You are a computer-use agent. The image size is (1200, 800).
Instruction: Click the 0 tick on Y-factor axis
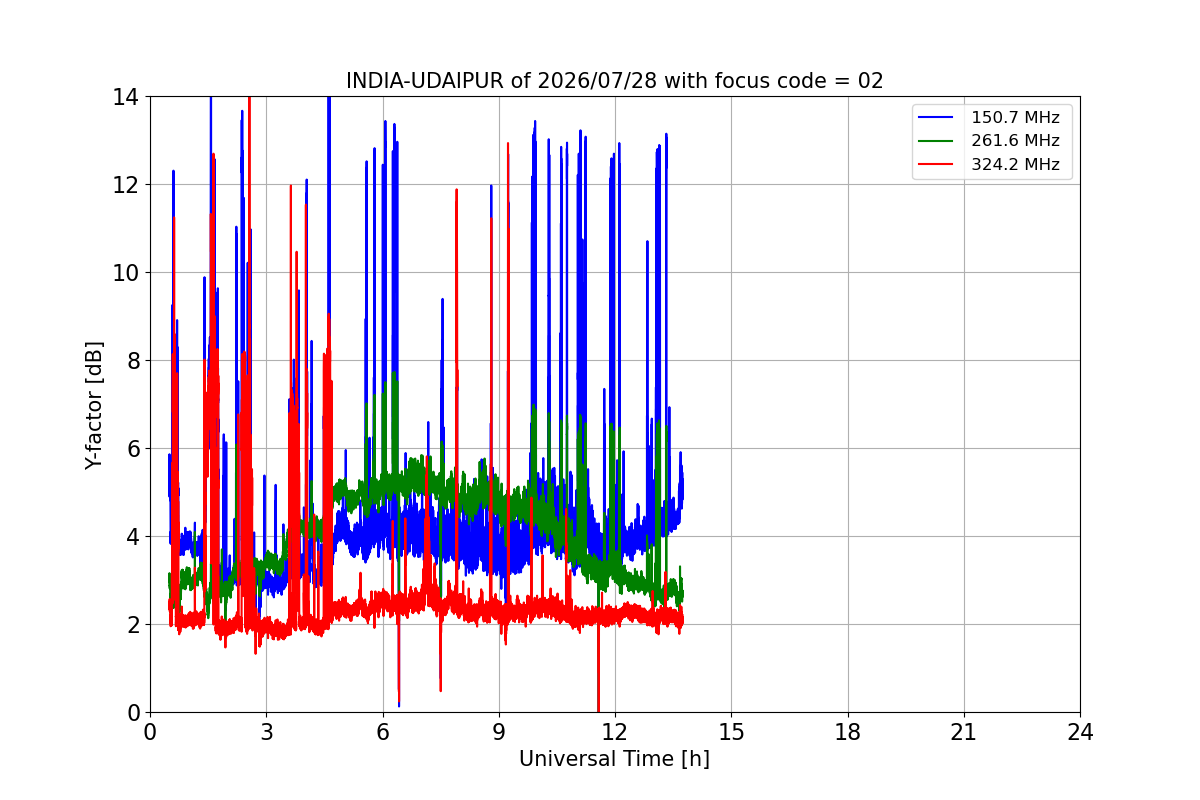pos(133,713)
